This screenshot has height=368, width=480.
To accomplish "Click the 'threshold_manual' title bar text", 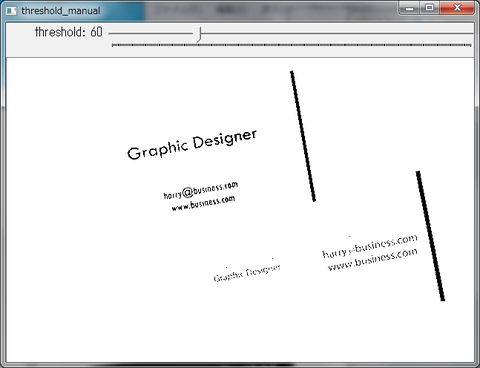I will click(61, 11).
